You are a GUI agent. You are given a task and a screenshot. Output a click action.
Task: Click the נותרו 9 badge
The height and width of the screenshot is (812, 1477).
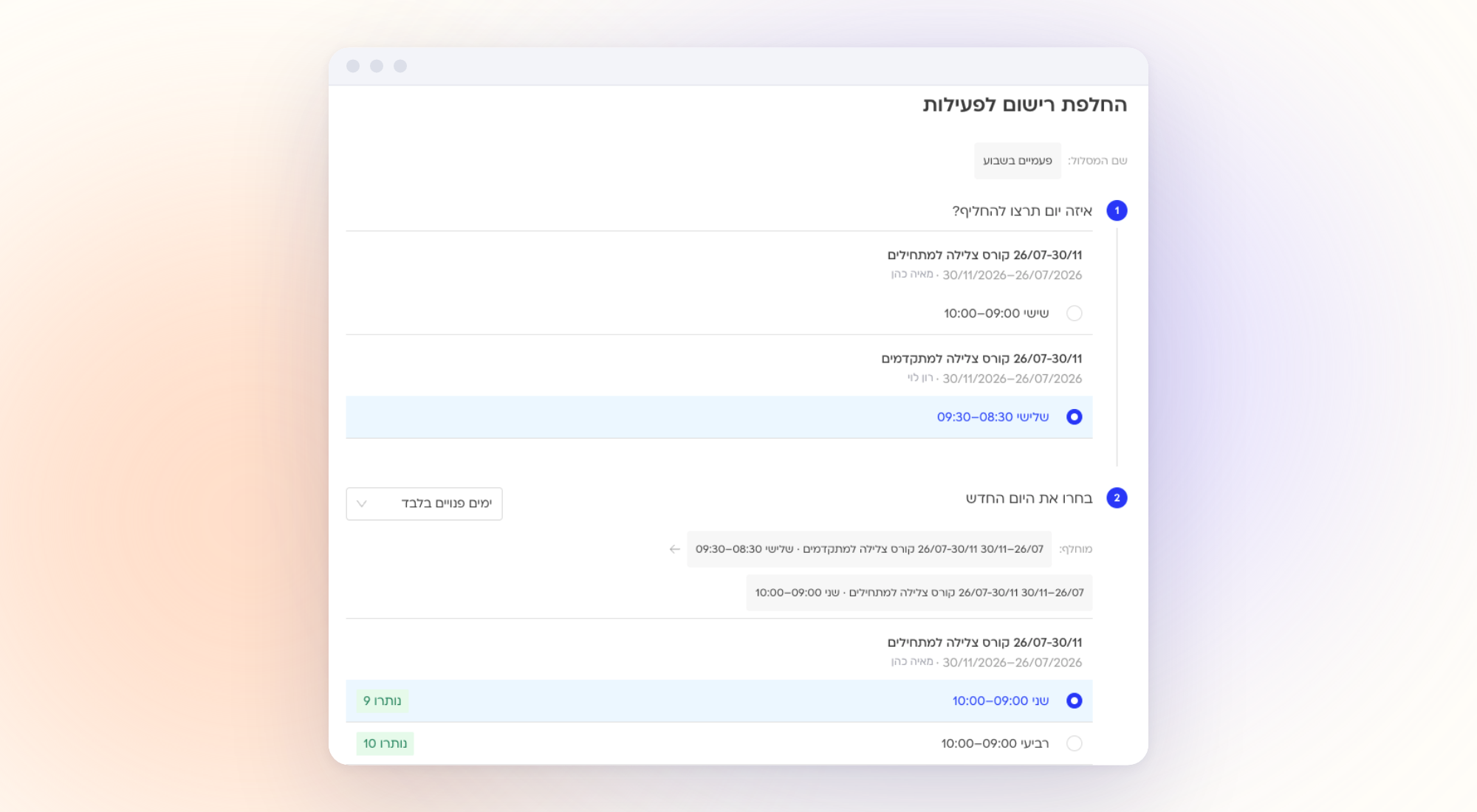coord(382,701)
